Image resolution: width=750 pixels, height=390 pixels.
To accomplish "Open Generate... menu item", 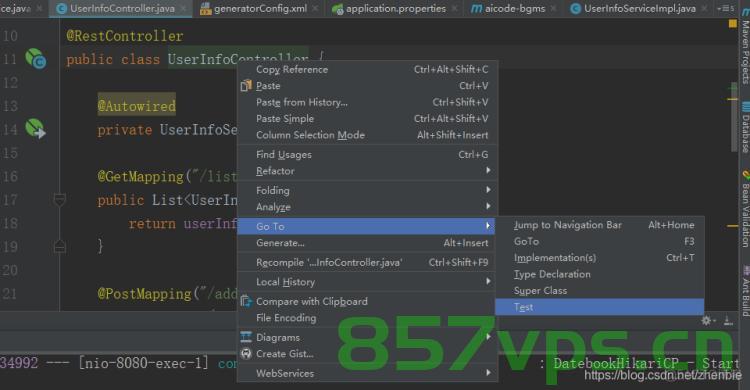I will click(x=367, y=243).
